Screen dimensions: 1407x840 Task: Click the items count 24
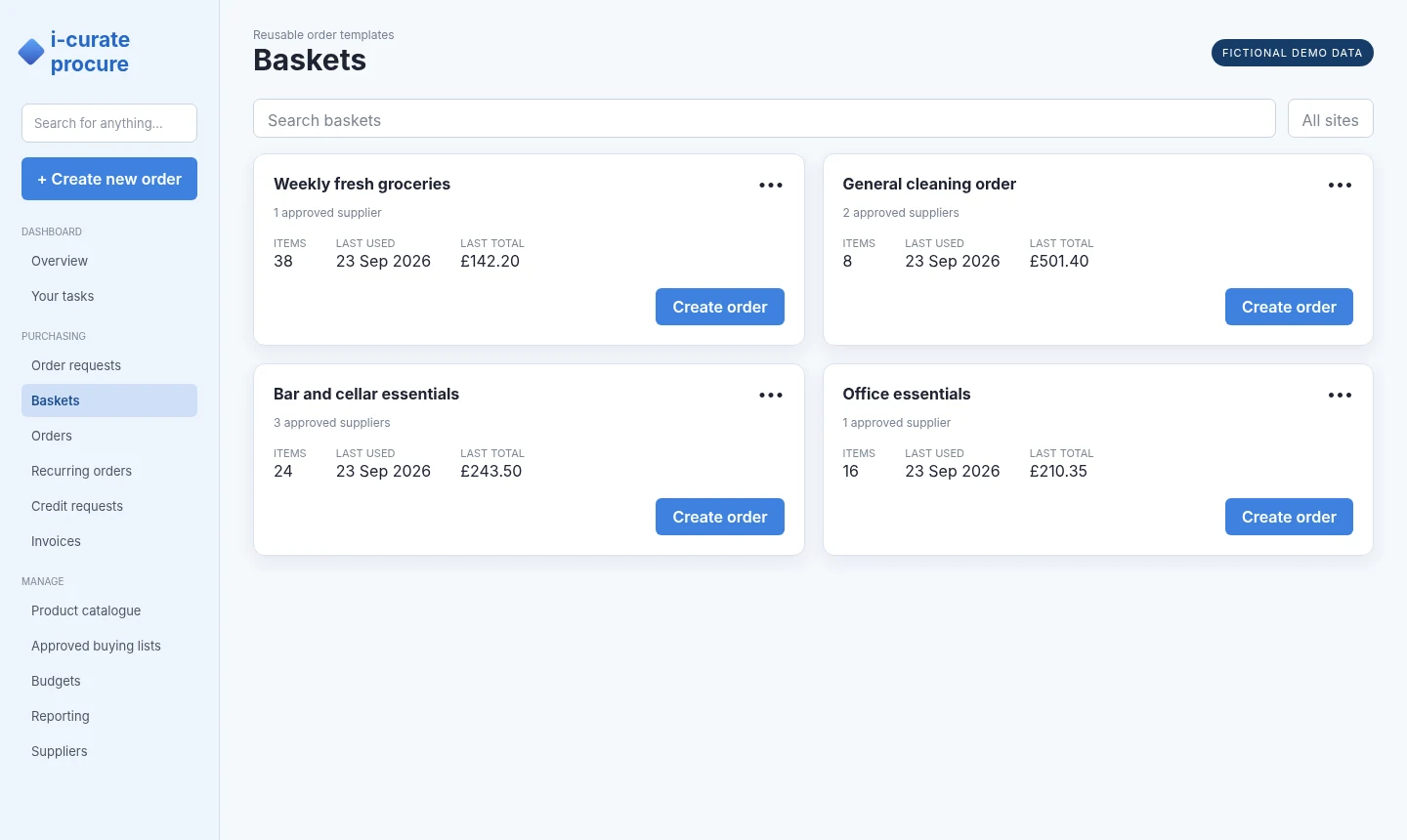coord(283,471)
